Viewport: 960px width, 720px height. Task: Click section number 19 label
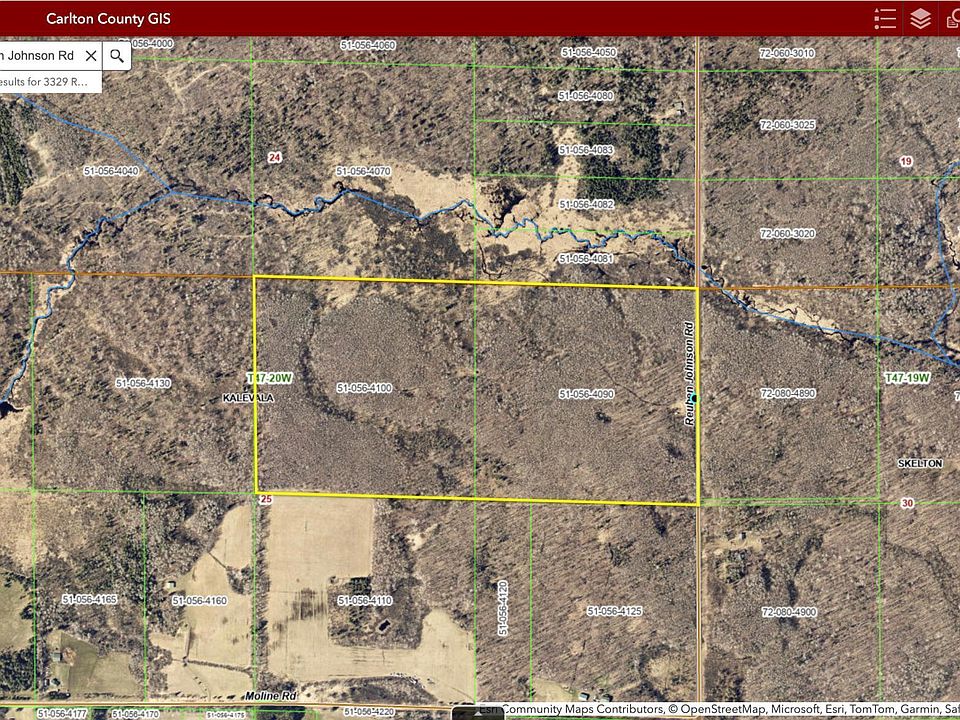pyautogui.click(x=906, y=162)
